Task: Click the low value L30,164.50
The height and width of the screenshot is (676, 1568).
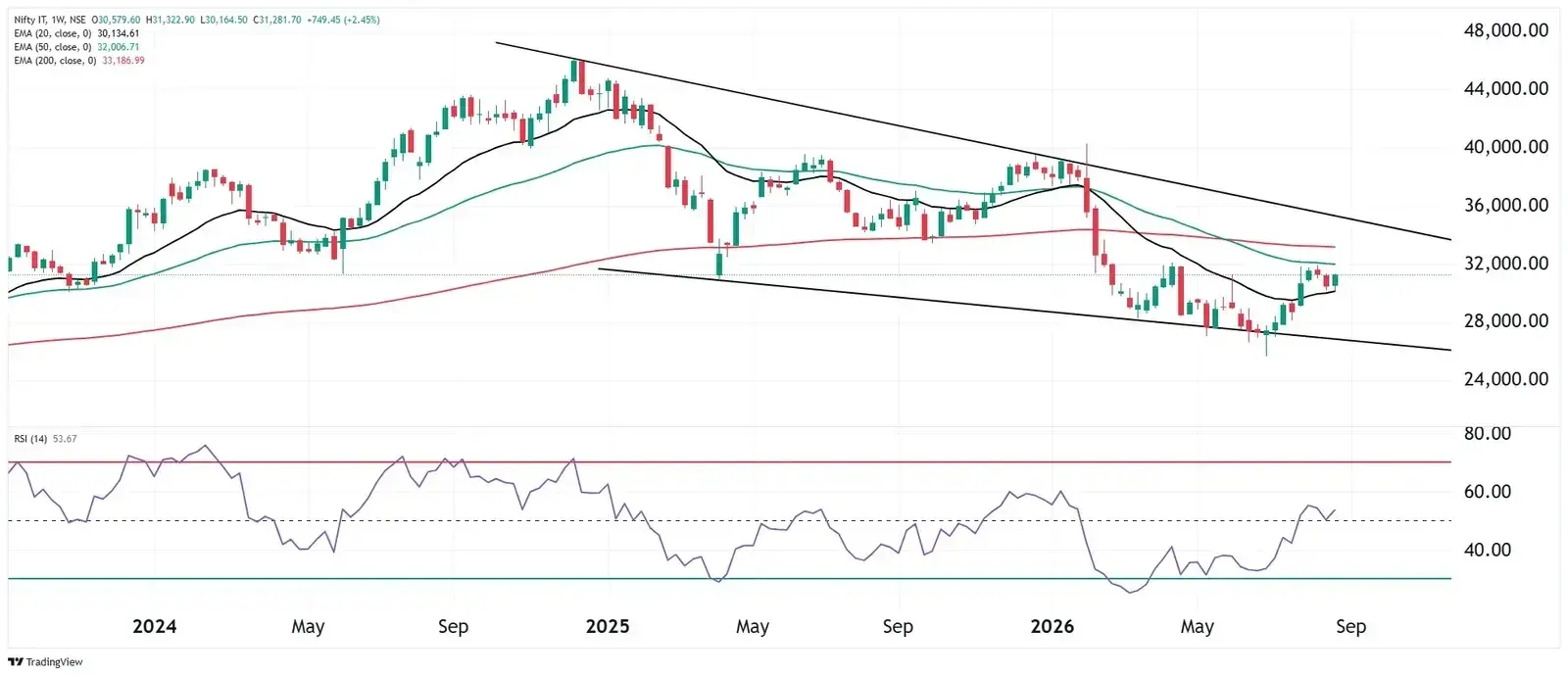Action: [224, 20]
